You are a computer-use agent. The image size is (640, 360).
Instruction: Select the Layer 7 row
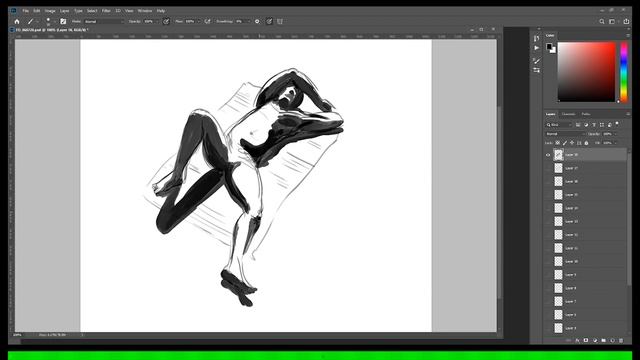tap(586, 301)
